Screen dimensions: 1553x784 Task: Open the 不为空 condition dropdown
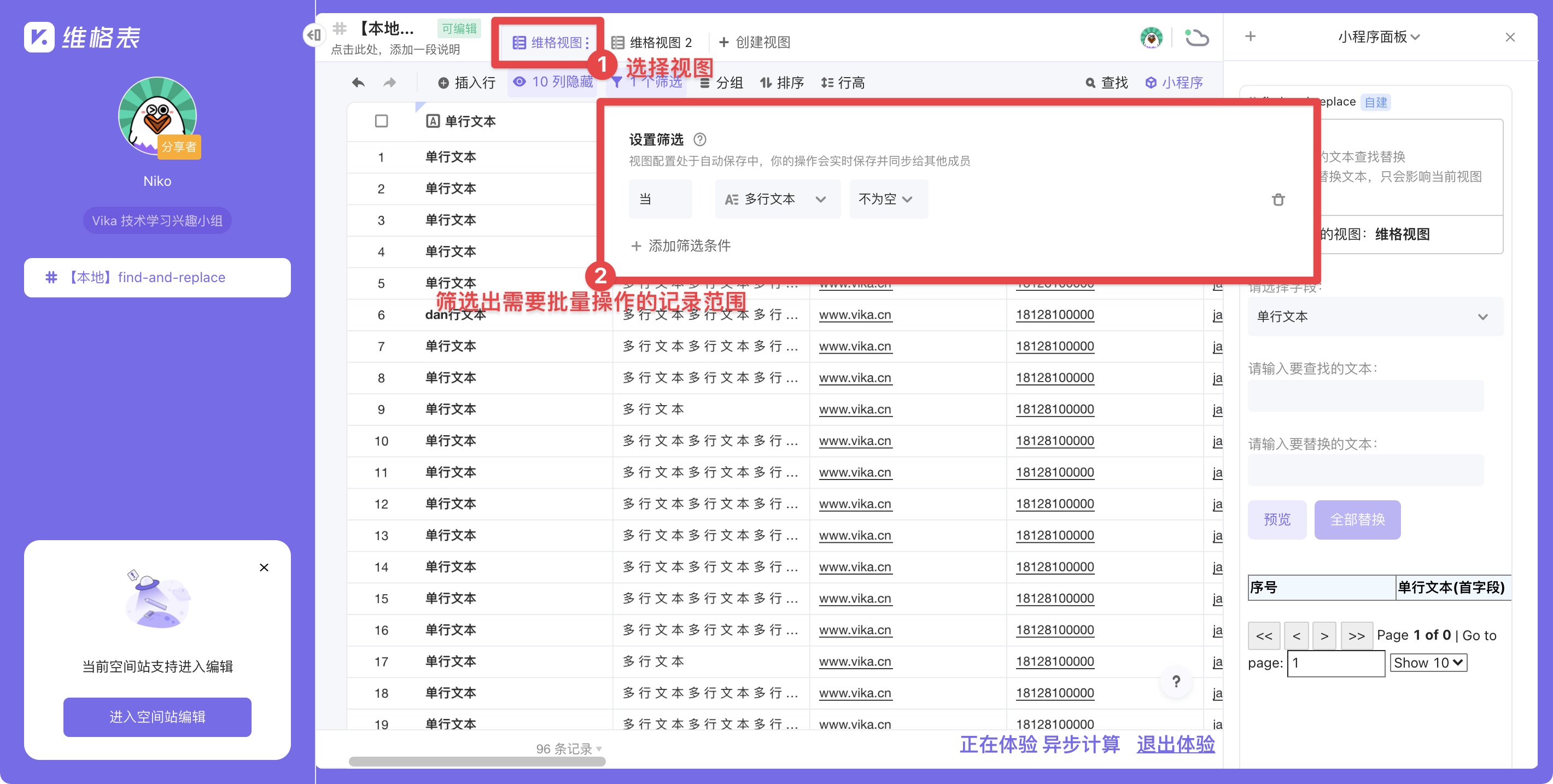tap(888, 199)
